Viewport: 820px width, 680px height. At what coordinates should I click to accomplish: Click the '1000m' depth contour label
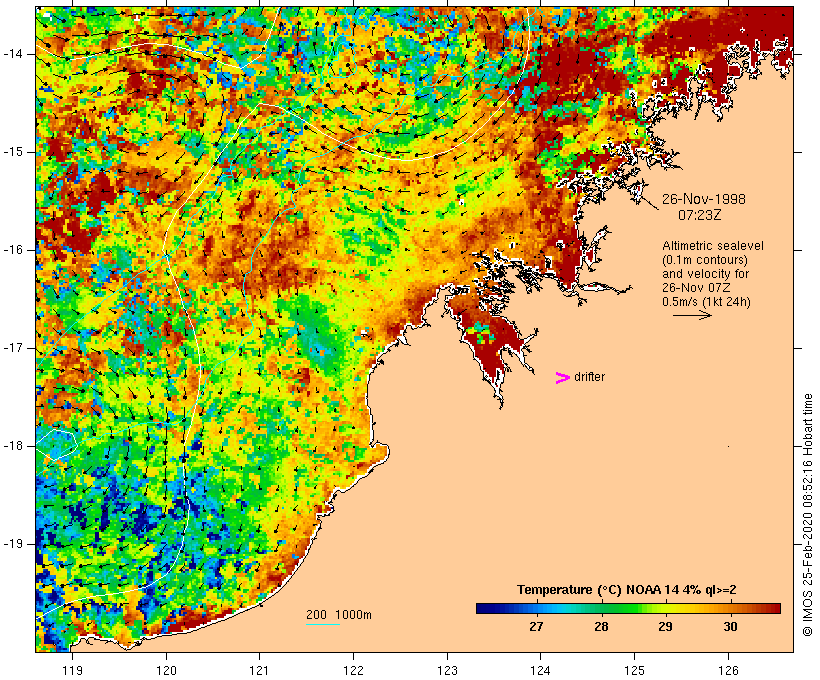coord(354,615)
